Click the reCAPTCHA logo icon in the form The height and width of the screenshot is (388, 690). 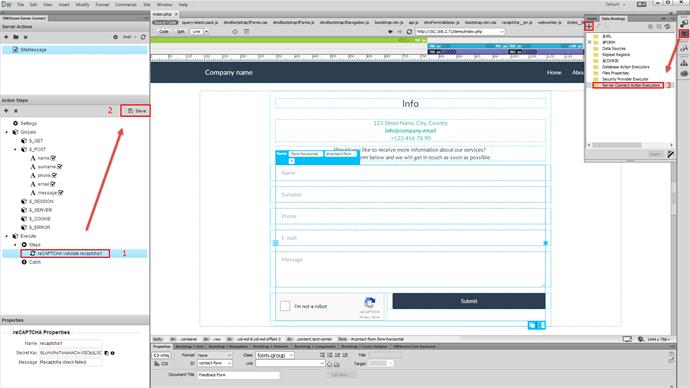click(x=370, y=302)
